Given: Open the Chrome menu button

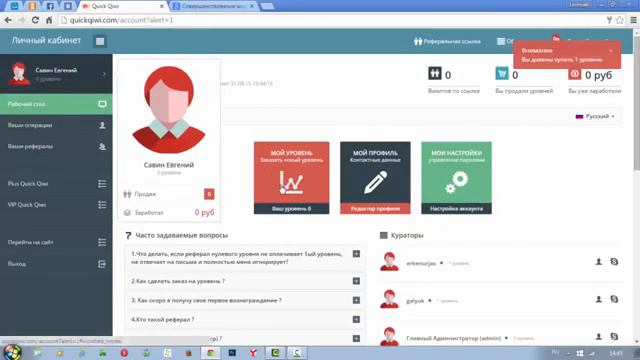Looking at the screenshot, I should pos(633,20).
